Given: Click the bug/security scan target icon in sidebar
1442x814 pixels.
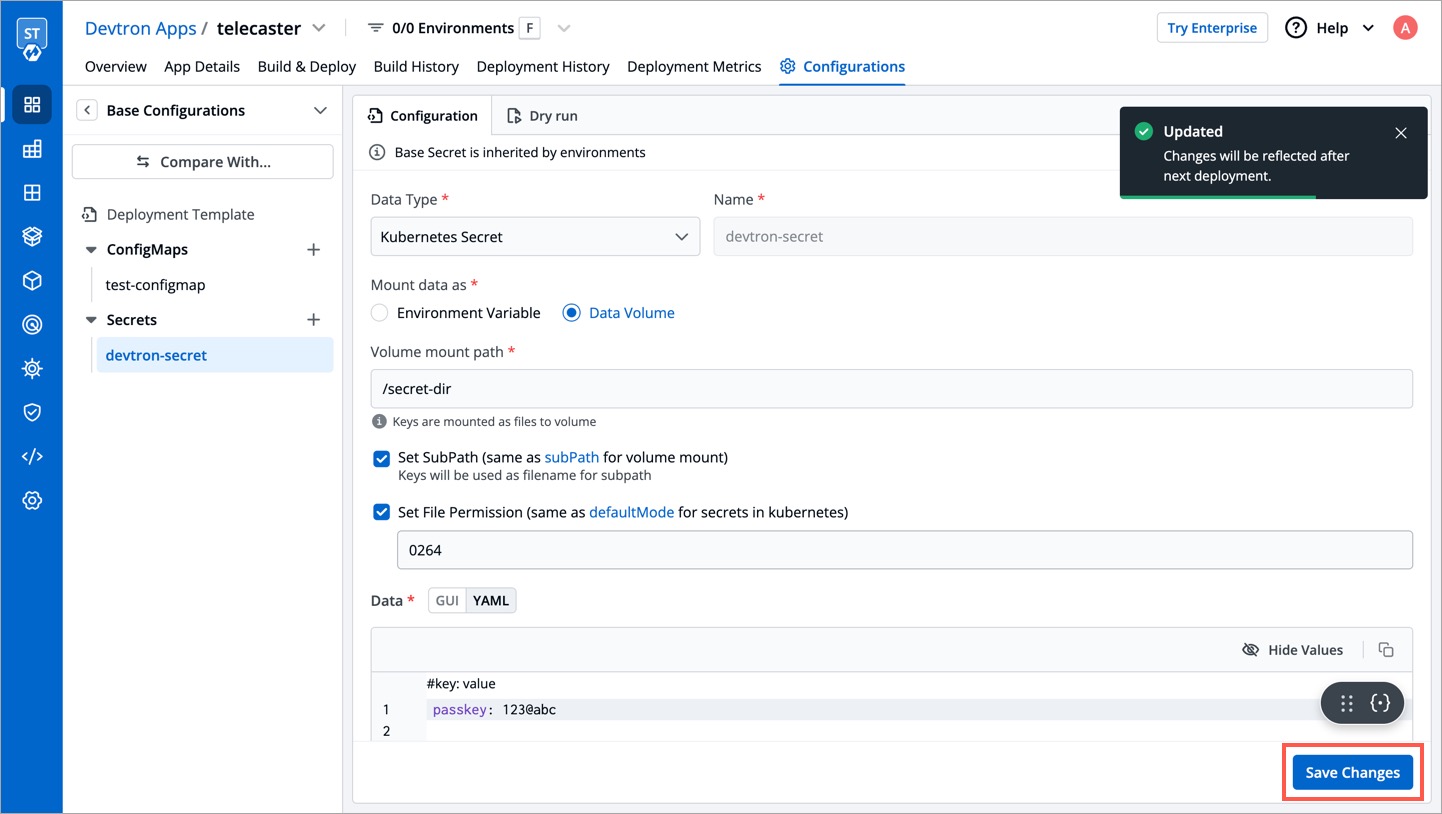Looking at the screenshot, I should pos(32,324).
